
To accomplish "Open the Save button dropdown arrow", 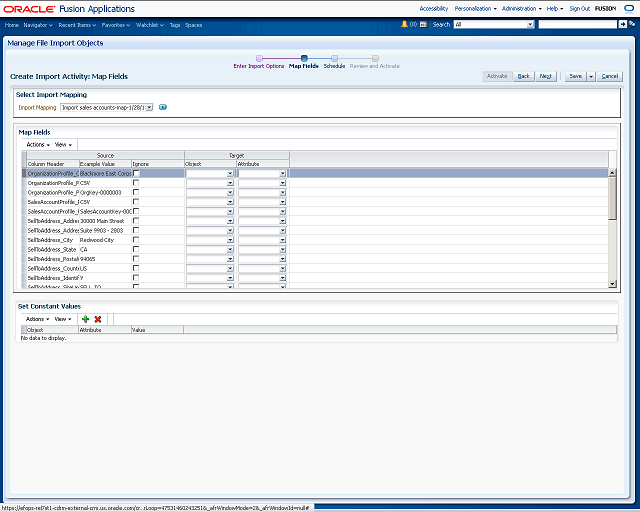I will point(591,76).
